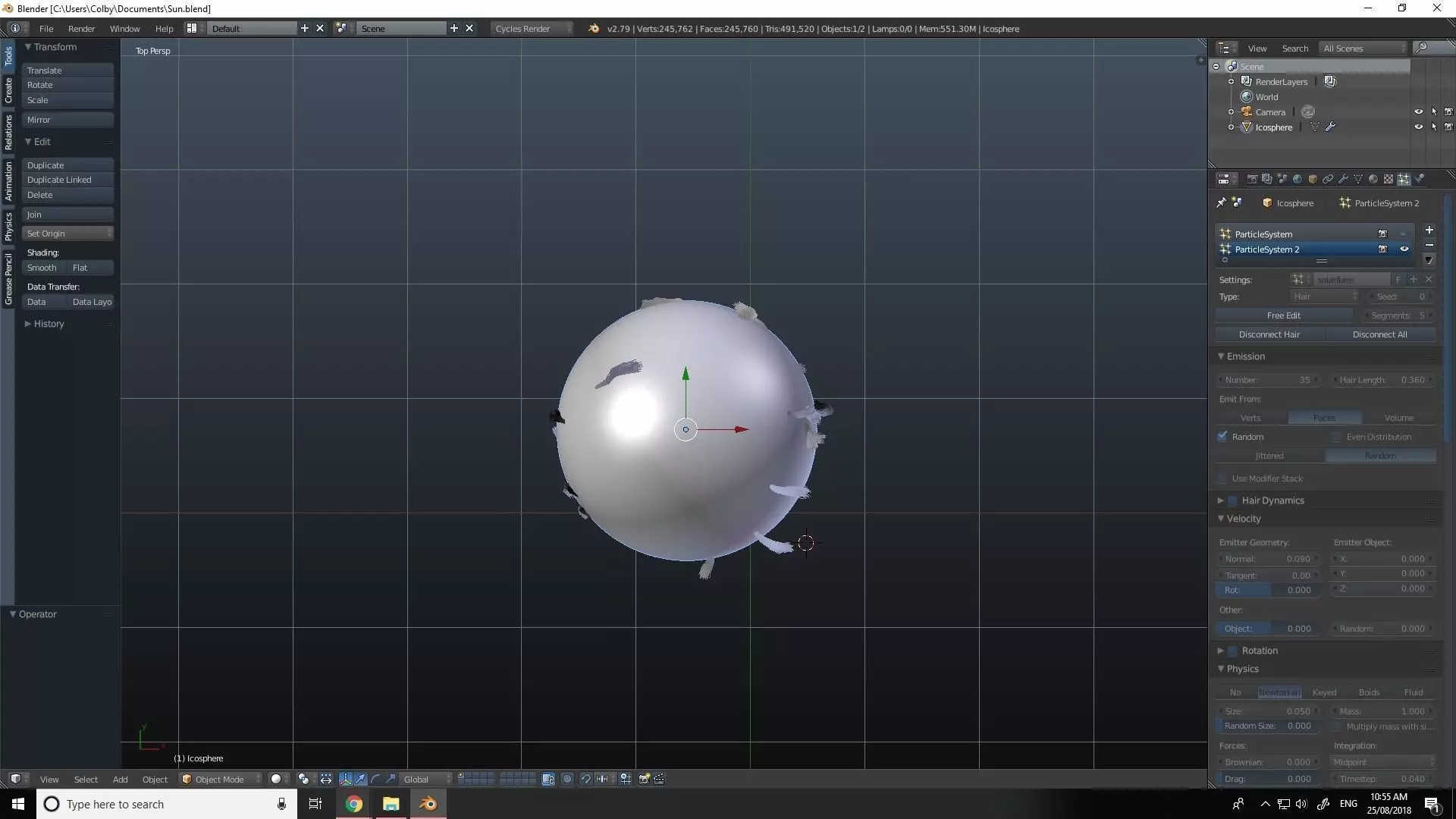Screen dimensions: 1456x819
Task: Add a new particle system slot
Action: click(1429, 230)
